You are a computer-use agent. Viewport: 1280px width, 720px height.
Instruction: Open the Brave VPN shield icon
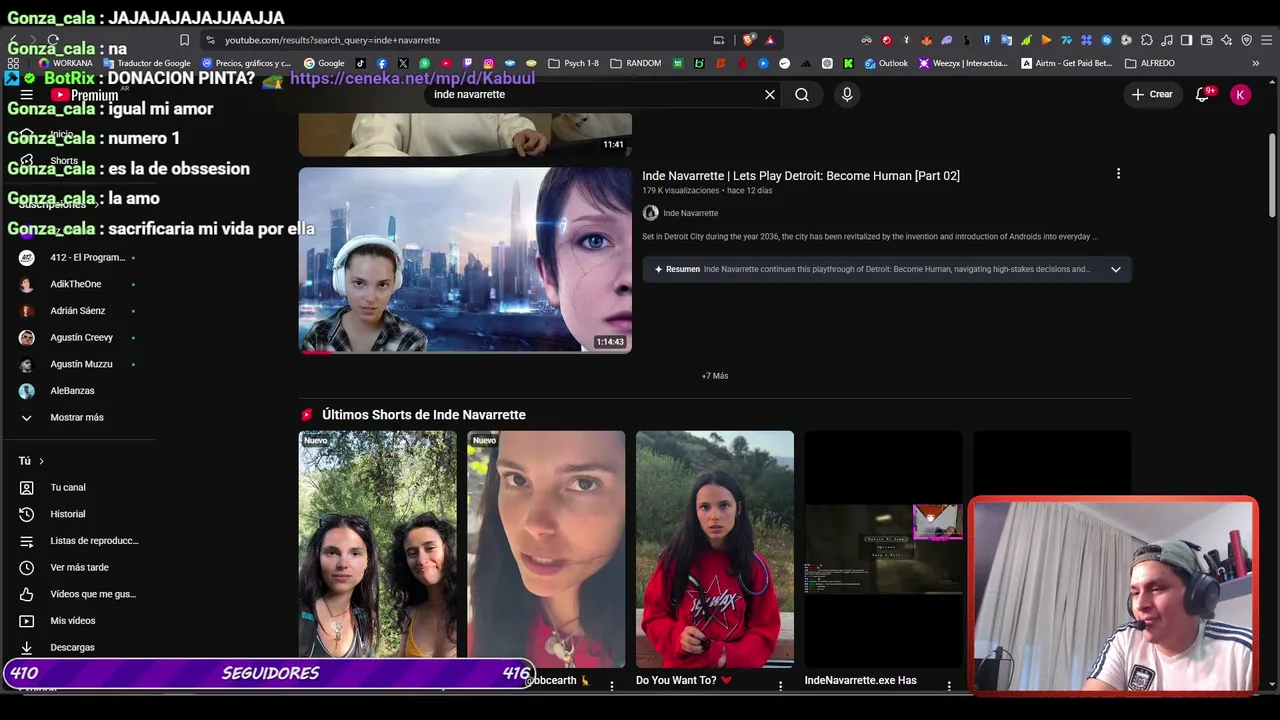1246,40
